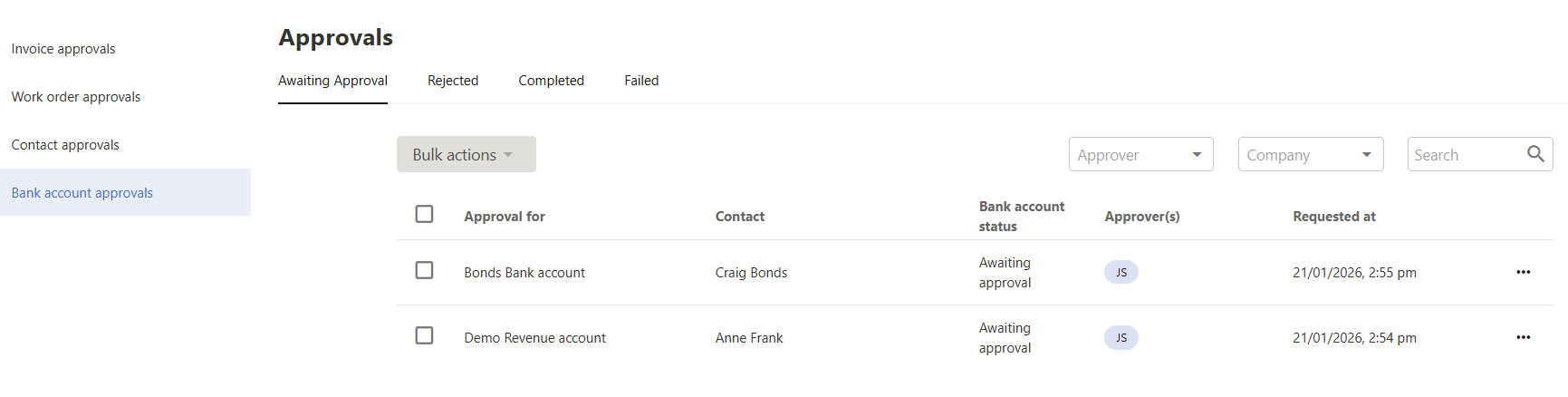Open the Approver filter dropdown
The width and height of the screenshot is (1568, 397).
coord(1140,155)
